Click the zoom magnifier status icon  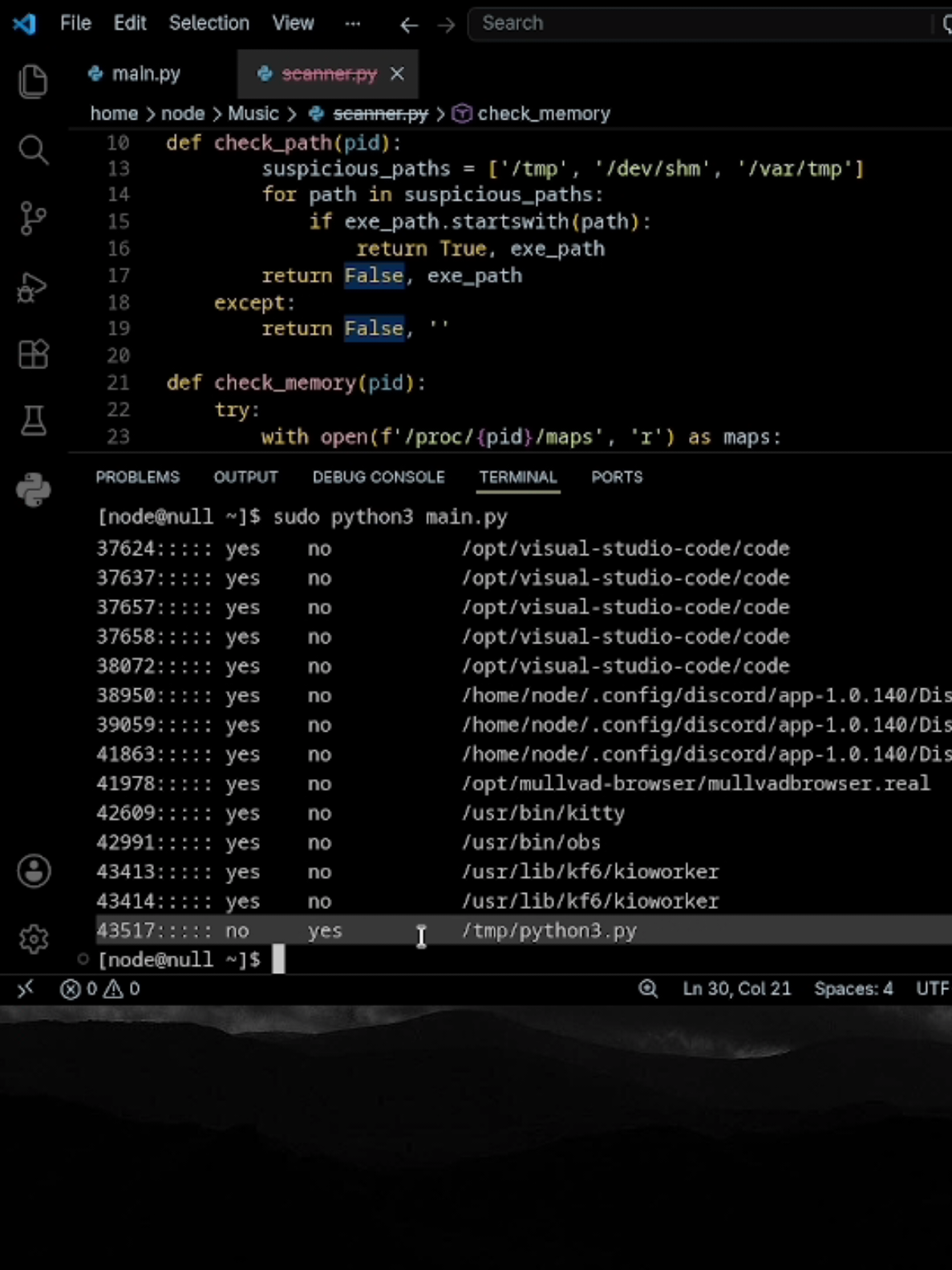click(x=648, y=988)
